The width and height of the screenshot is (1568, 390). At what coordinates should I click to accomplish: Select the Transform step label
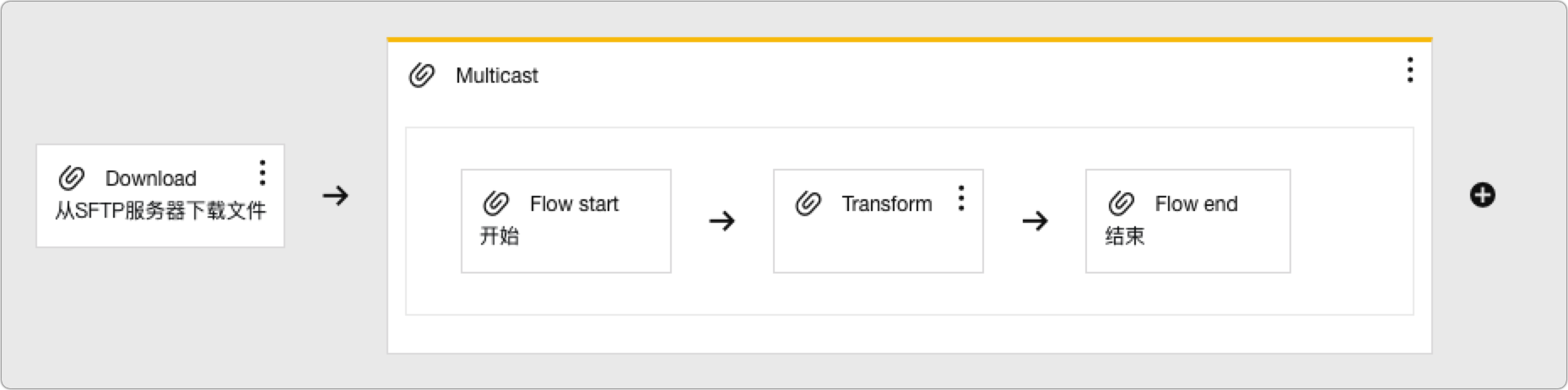[x=887, y=203]
